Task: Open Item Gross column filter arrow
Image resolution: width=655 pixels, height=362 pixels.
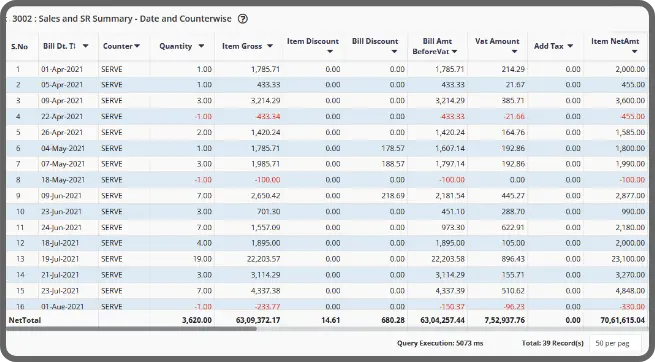Action: click(x=270, y=46)
